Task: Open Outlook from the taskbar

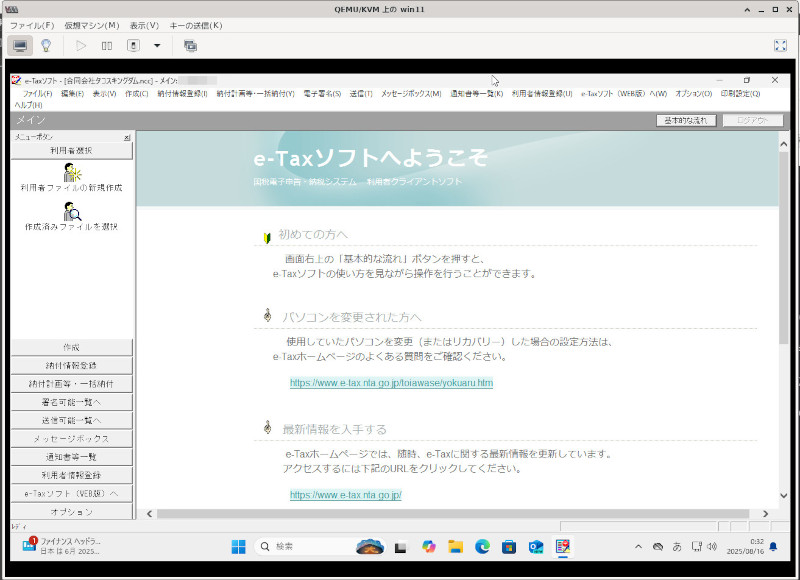Action: [x=536, y=547]
